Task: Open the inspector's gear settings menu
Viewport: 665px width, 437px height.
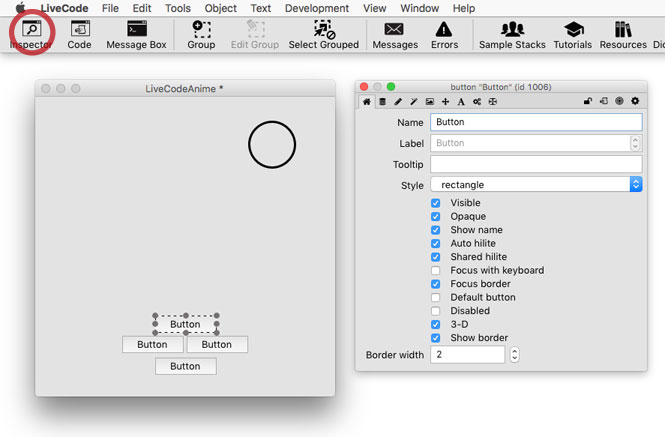Action: (635, 101)
